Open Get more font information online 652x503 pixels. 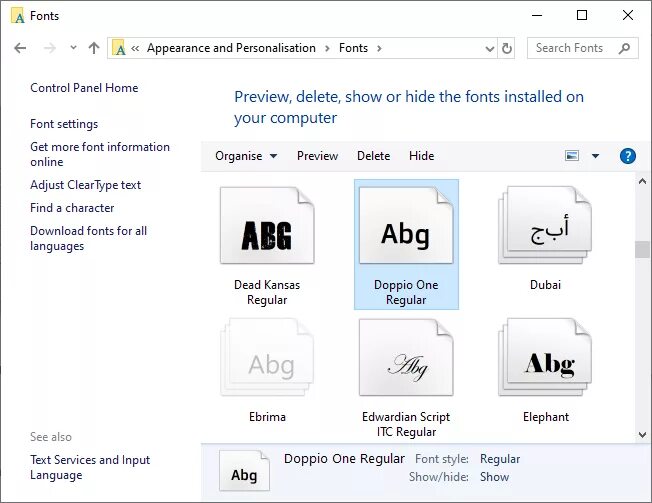[100, 154]
